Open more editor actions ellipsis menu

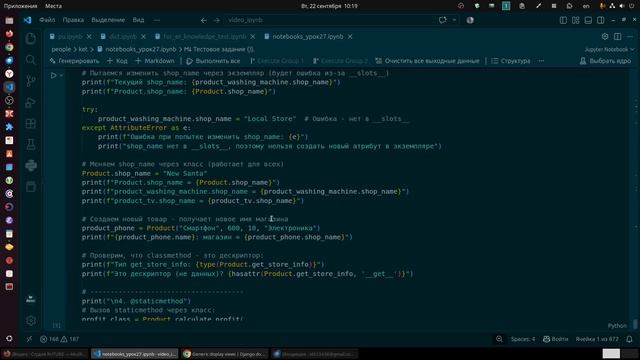pyautogui.click(x=630, y=36)
